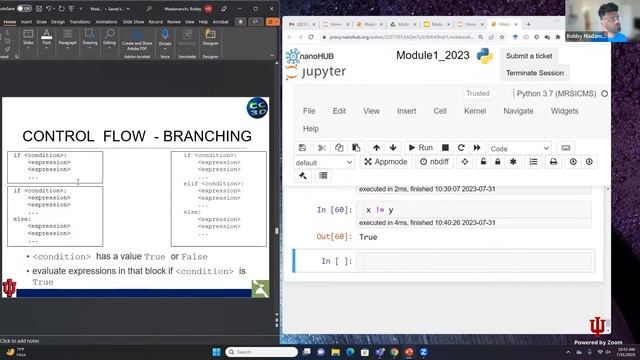Click the last circled arrow icon in toolbar
Image resolution: width=640 pixels, height=360 pixels.
tap(589, 162)
